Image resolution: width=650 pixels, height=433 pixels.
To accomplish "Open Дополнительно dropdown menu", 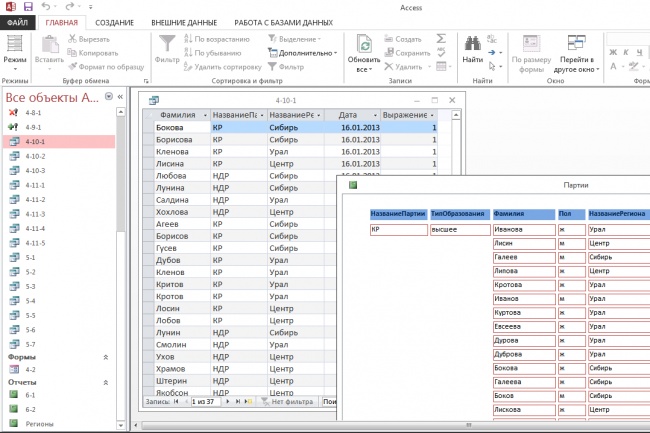I will (303, 53).
